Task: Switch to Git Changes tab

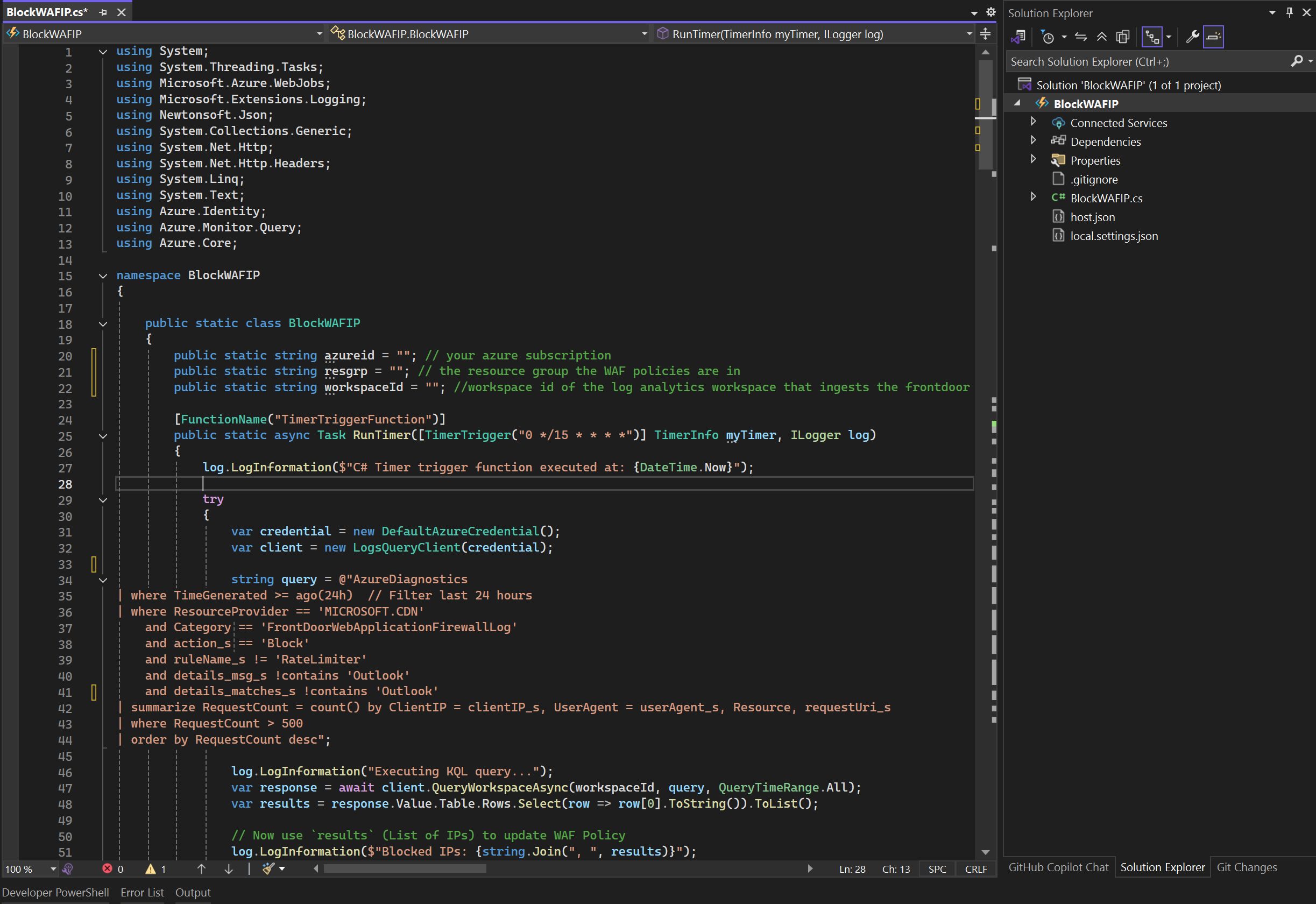Action: point(1247,867)
